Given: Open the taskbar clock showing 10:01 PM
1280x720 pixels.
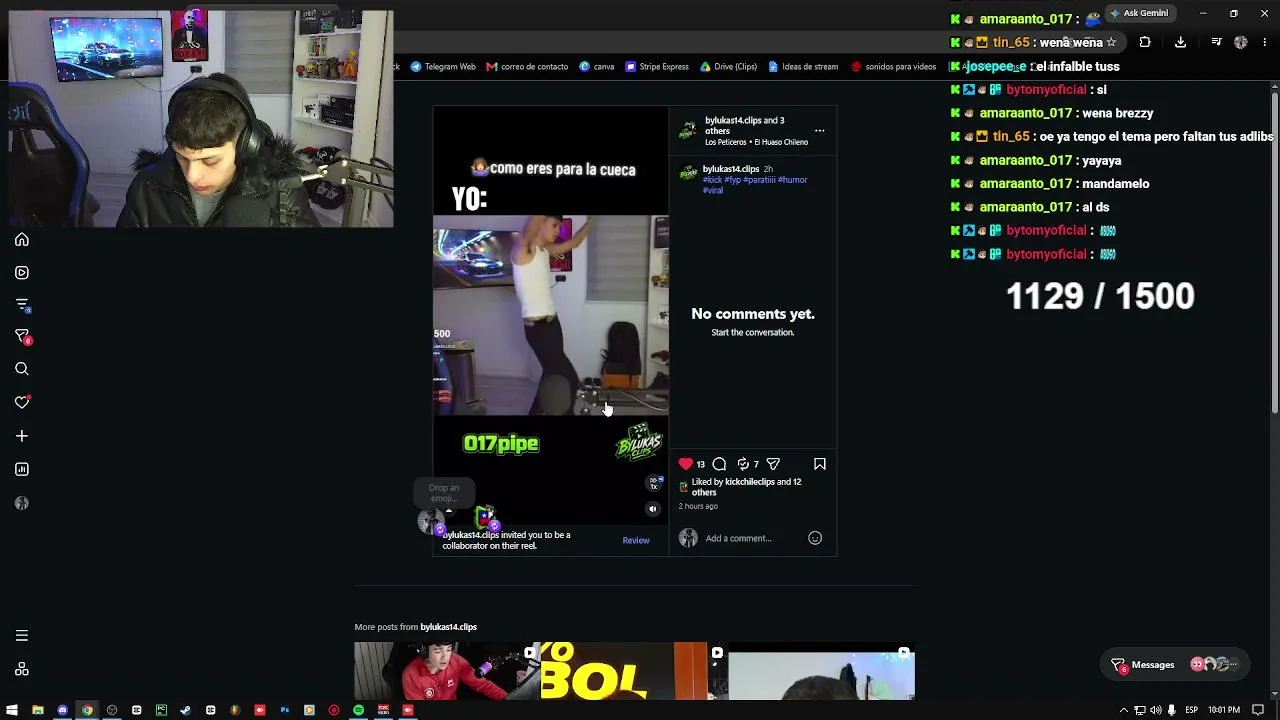Looking at the screenshot, I should 1224,710.
